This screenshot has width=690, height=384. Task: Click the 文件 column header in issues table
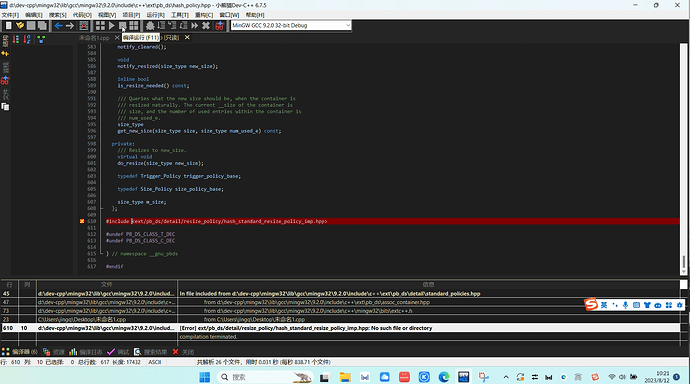[x=107, y=285]
